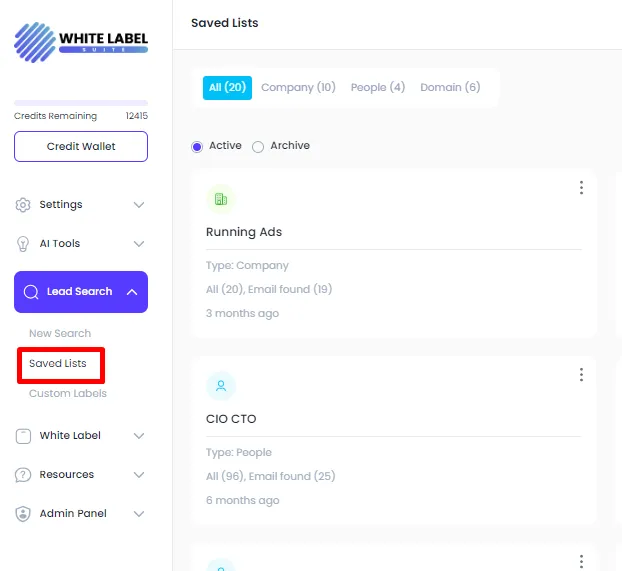This screenshot has width=622, height=571.
Task: Click "Type: People" text
Action: pos(239,453)
